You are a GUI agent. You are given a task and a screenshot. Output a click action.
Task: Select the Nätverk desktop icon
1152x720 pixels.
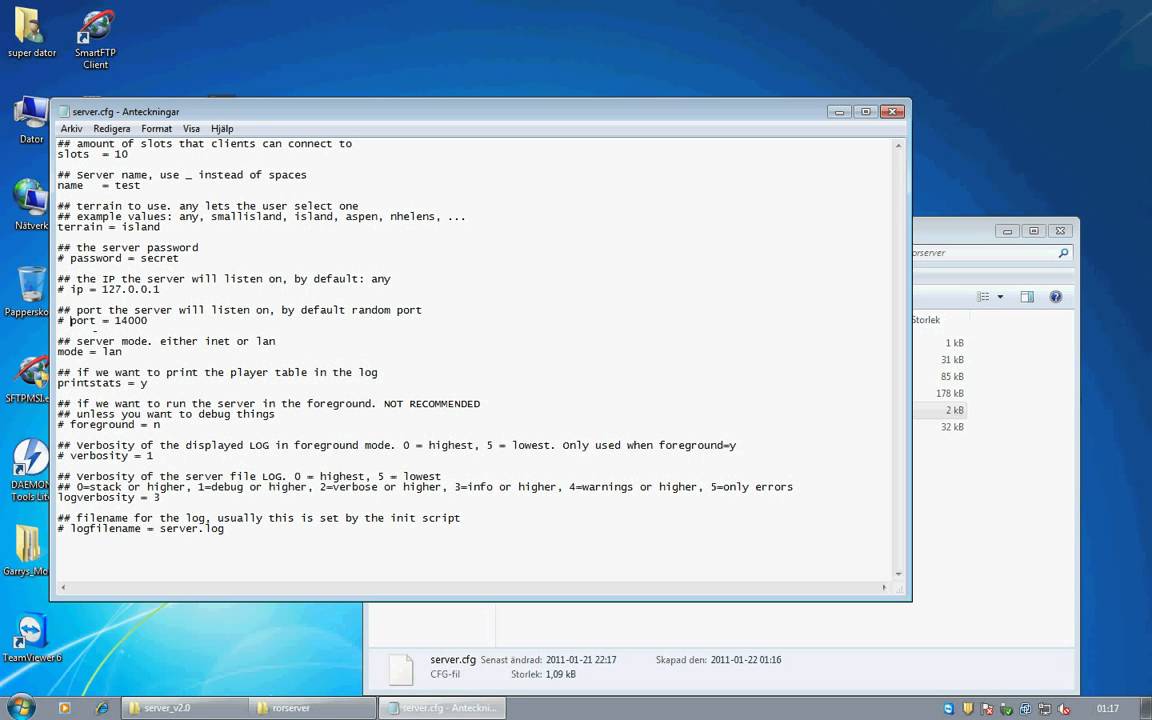[x=31, y=204]
